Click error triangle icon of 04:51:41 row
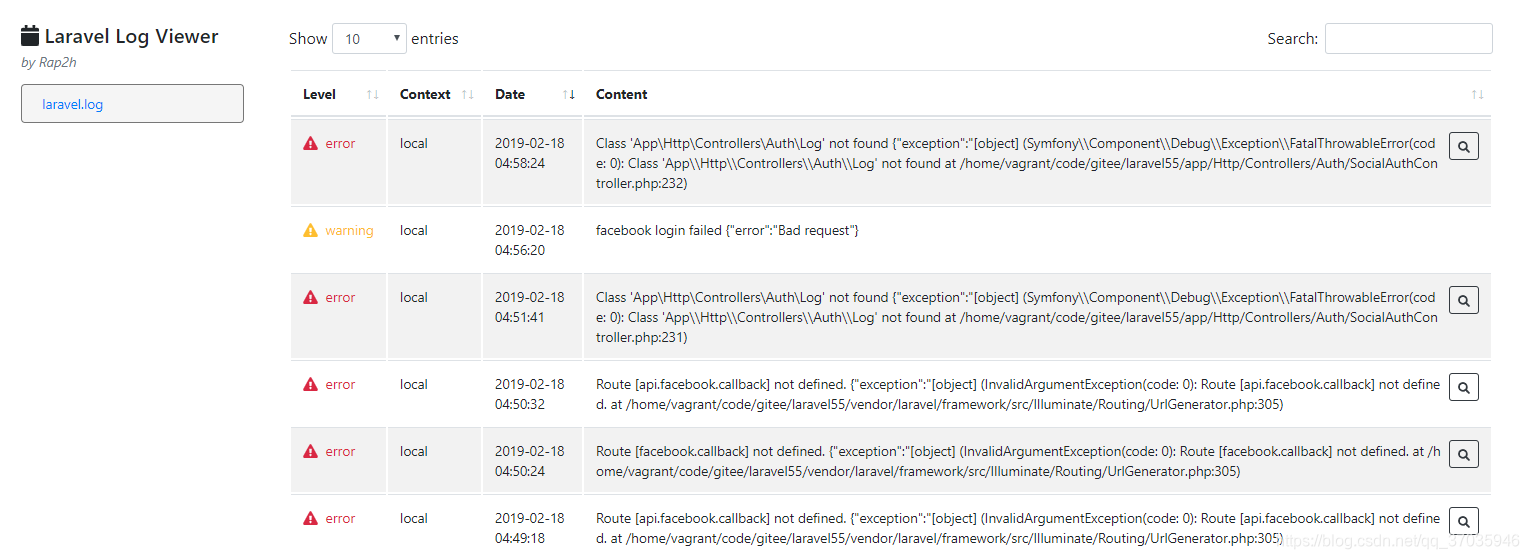Viewport: 1529px width, 559px height. tap(310, 297)
